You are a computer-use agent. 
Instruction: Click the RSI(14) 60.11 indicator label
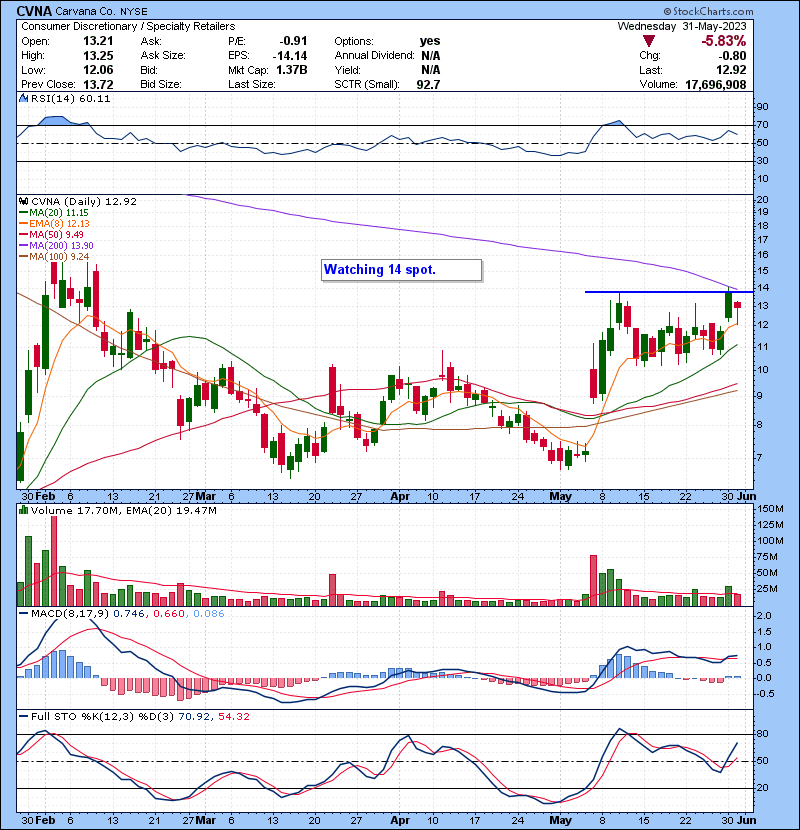coord(70,98)
